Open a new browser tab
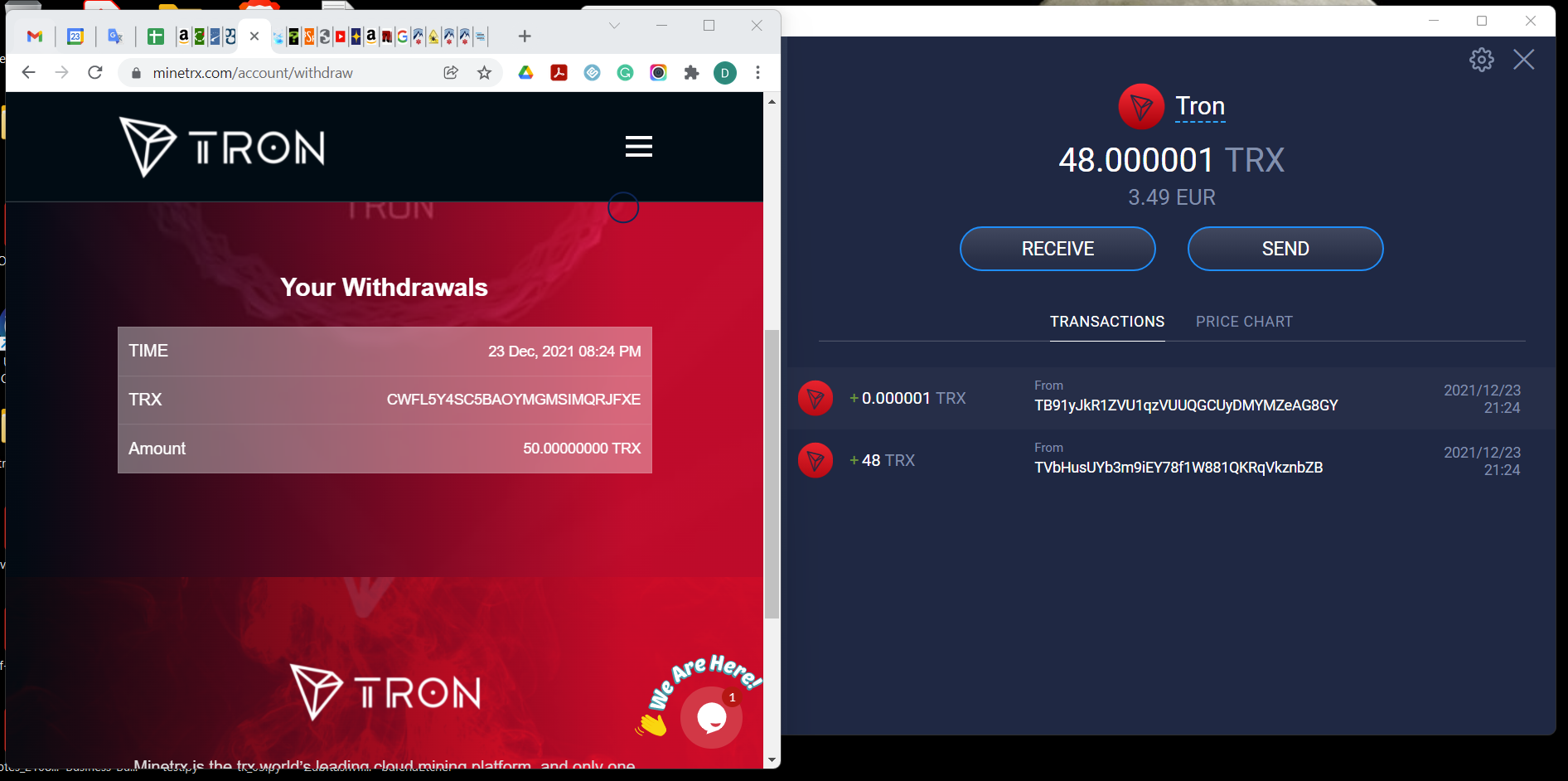The image size is (1568, 781). click(525, 36)
